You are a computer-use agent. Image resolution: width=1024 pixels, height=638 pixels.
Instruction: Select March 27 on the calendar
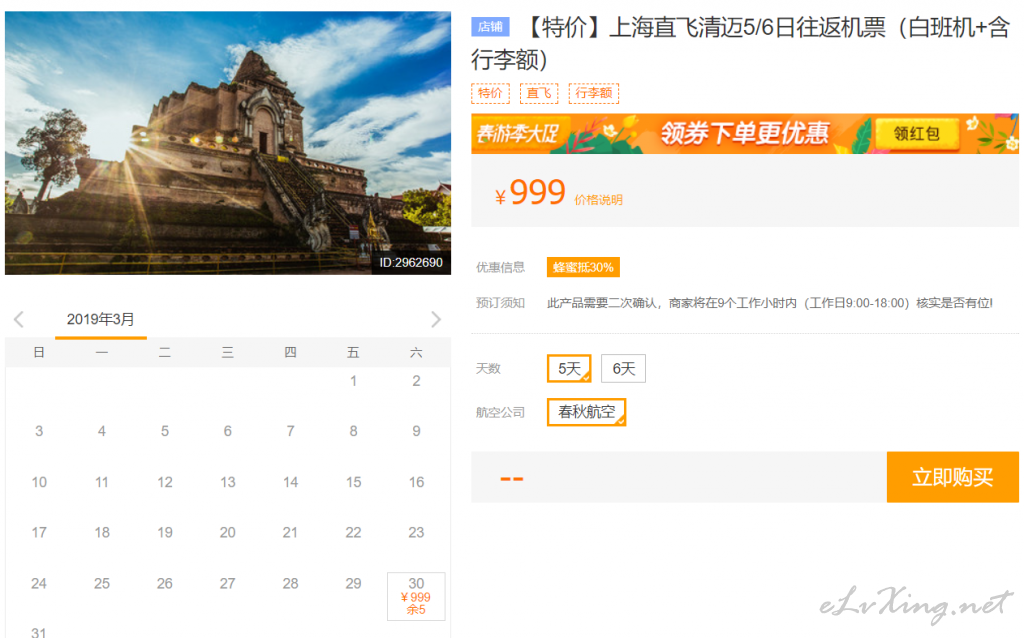click(227, 584)
